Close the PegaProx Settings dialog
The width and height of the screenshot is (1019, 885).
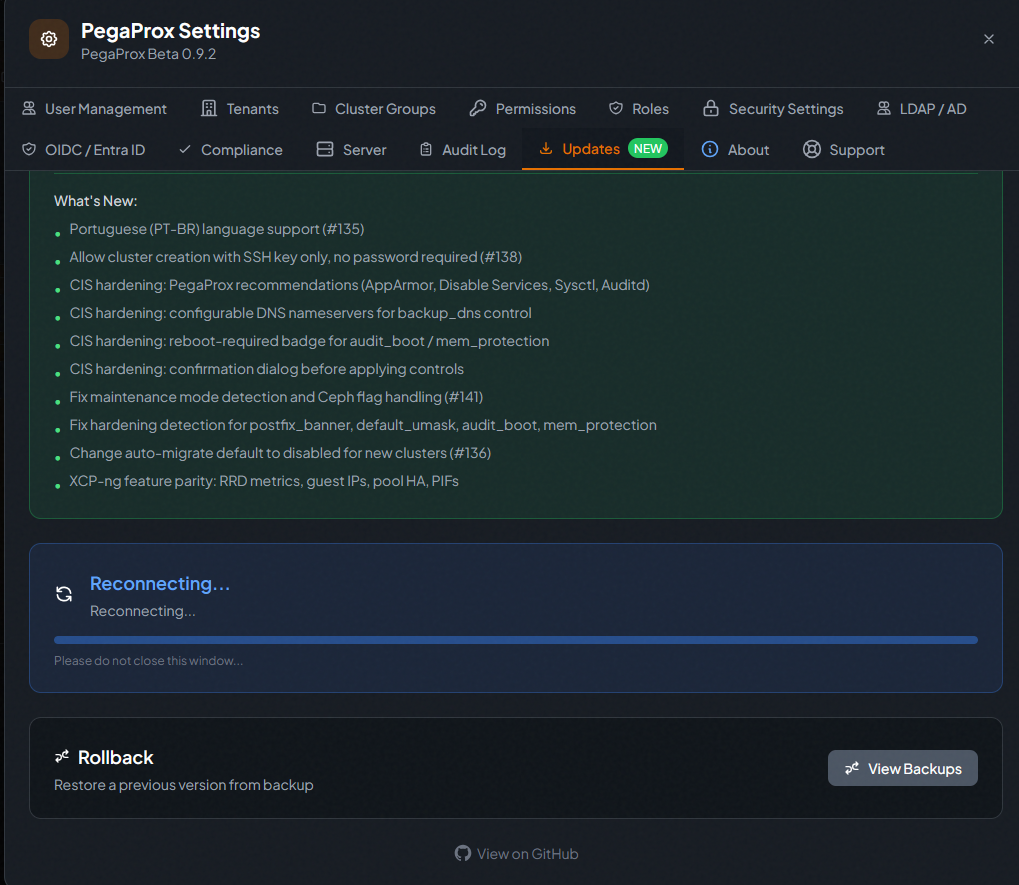pos(988,39)
